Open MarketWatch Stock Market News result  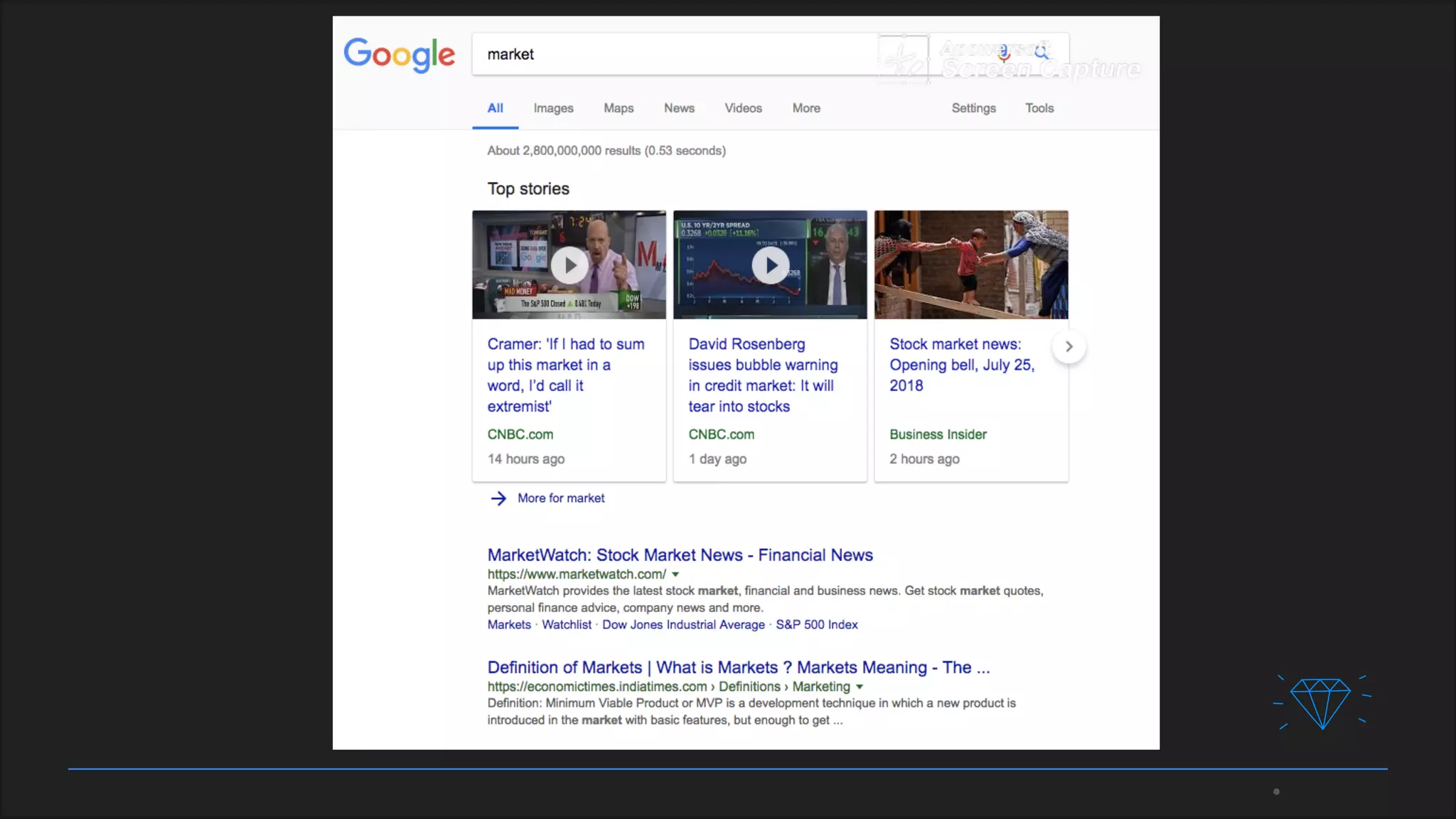(x=680, y=555)
